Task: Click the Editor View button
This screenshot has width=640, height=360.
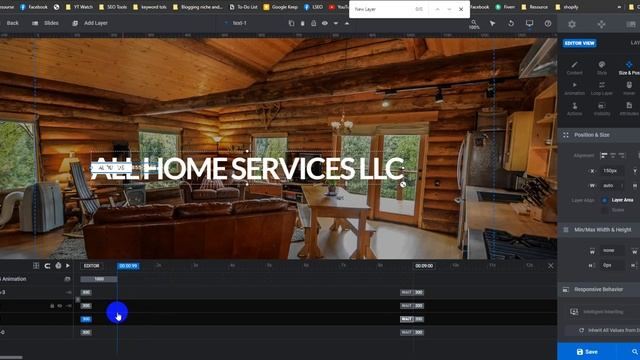Action: (x=580, y=43)
